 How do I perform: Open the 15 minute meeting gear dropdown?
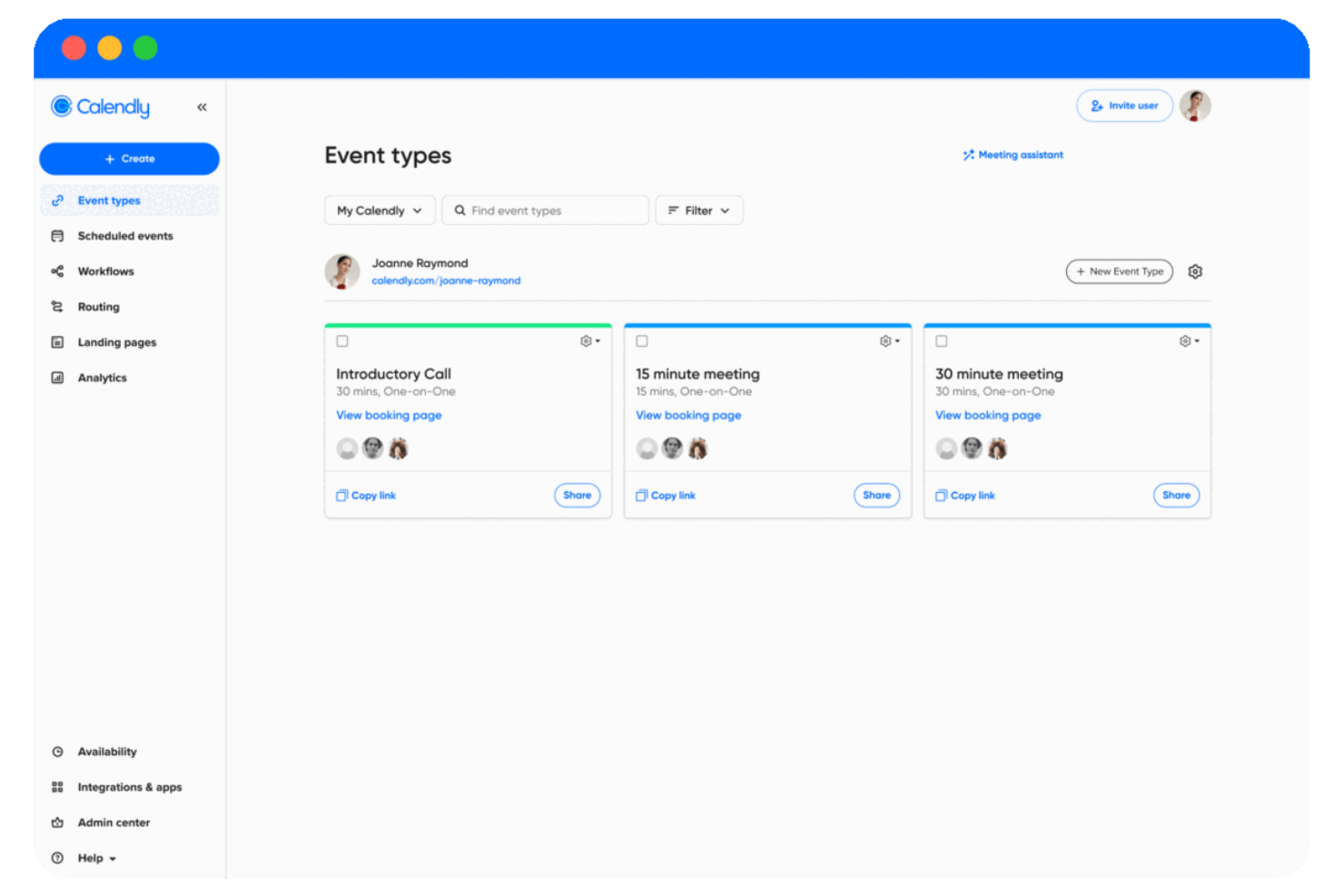pyautogui.click(x=890, y=341)
